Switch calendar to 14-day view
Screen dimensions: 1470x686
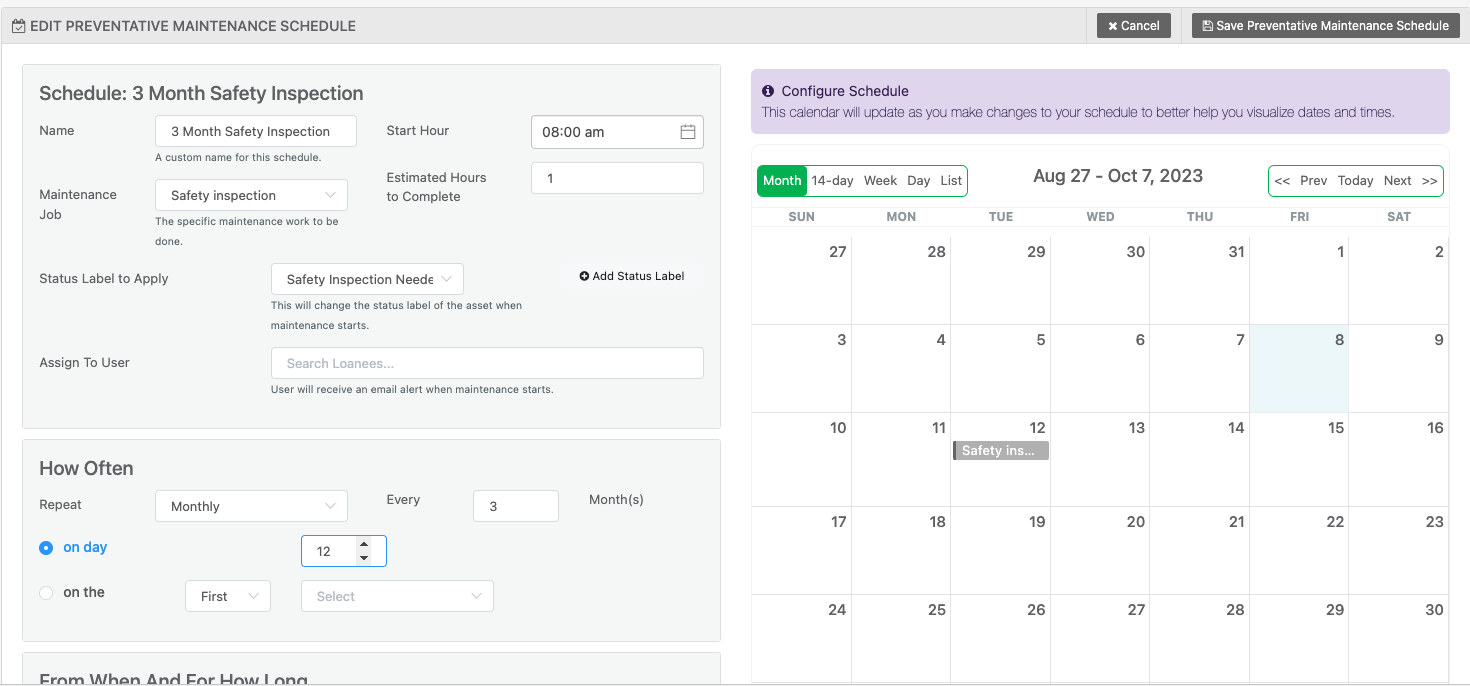point(832,181)
